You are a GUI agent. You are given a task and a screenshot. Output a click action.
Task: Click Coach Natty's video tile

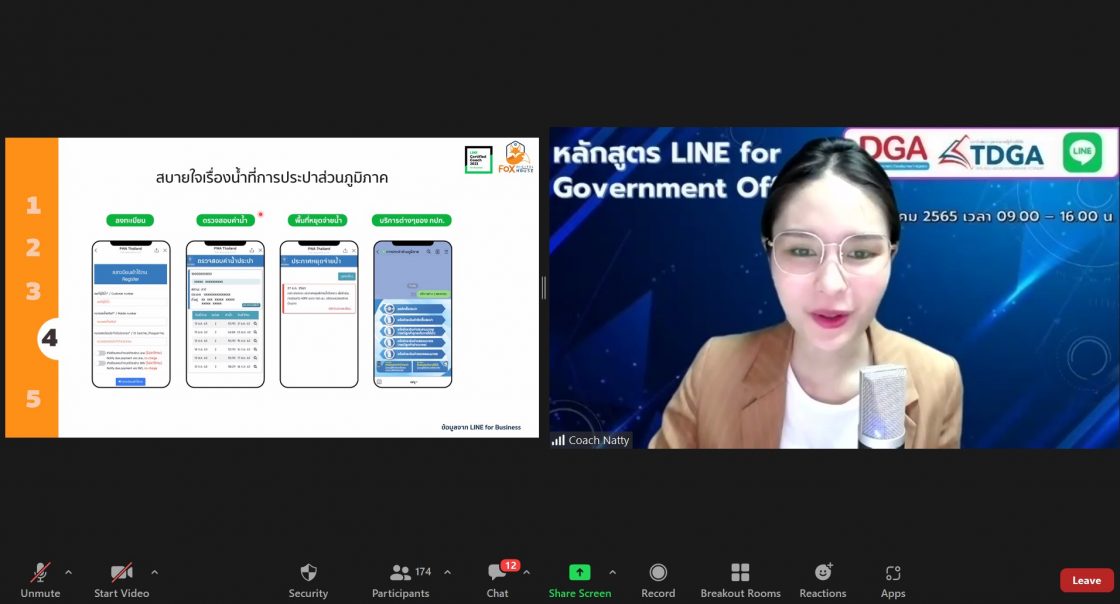point(834,288)
